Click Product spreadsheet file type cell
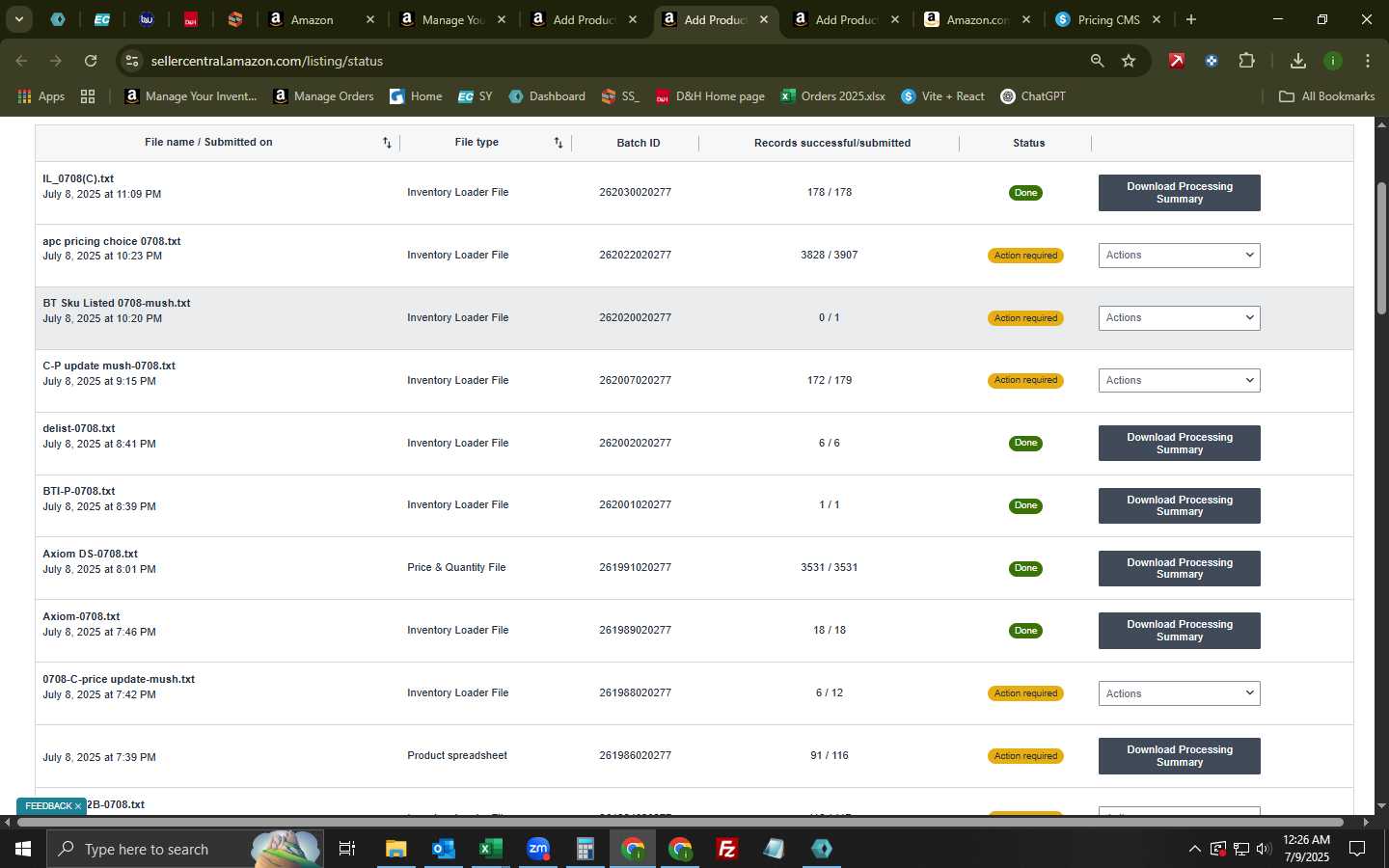Screen dimensions: 1389x868 click(457, 756)
